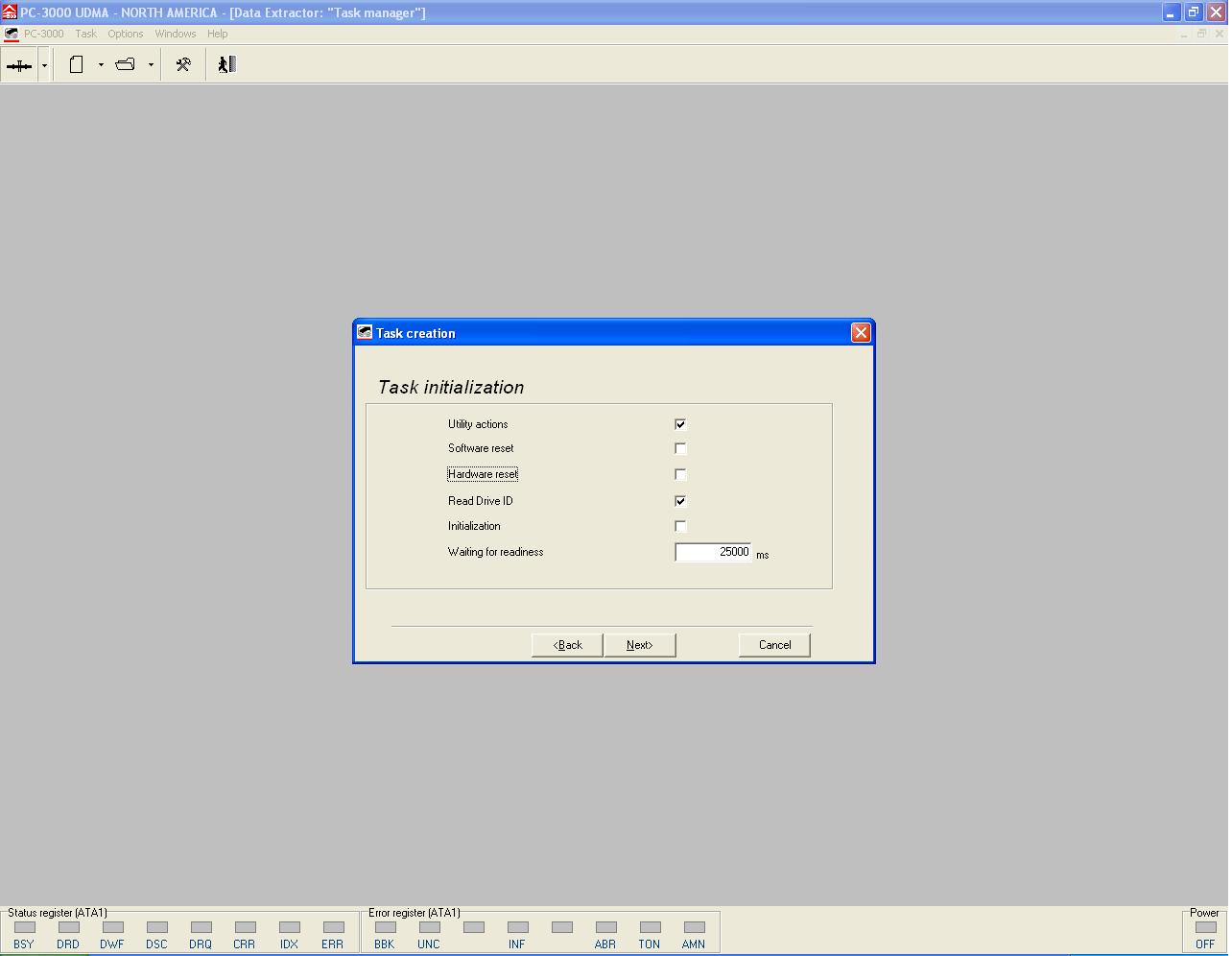This screenshot has height=956, width=1232.
Task: Click the 'Error register (ATA1)' label
Action: coord(415,913)
